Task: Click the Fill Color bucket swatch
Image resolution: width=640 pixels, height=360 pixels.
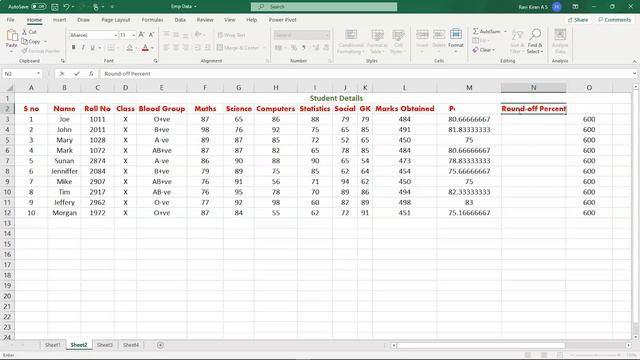Action: click(x=130, y=48)
